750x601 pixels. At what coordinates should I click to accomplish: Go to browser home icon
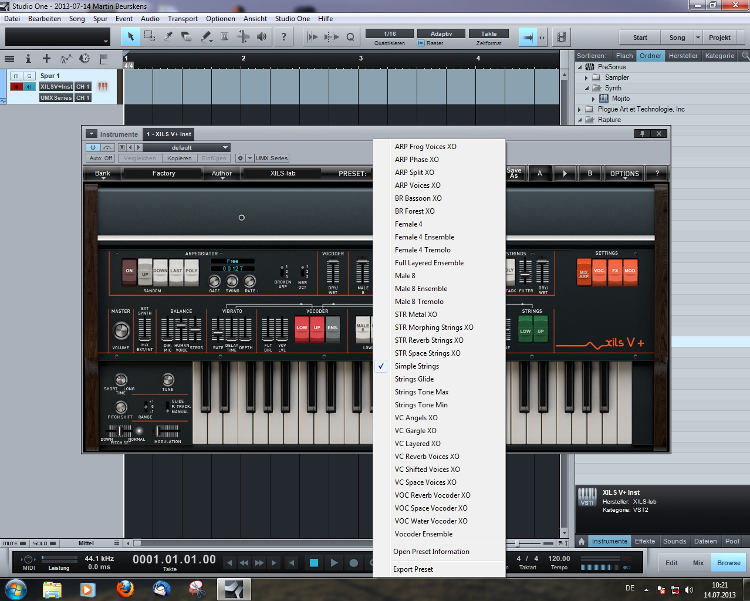pos(581,541)
